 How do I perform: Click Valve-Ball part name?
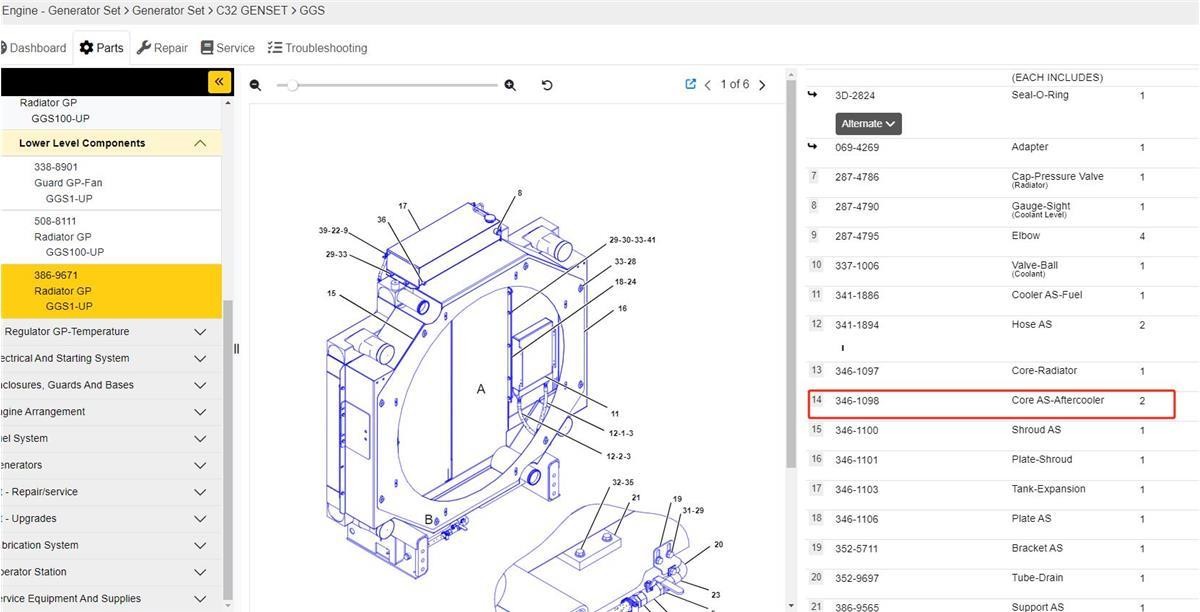[x=1034, y=265]
